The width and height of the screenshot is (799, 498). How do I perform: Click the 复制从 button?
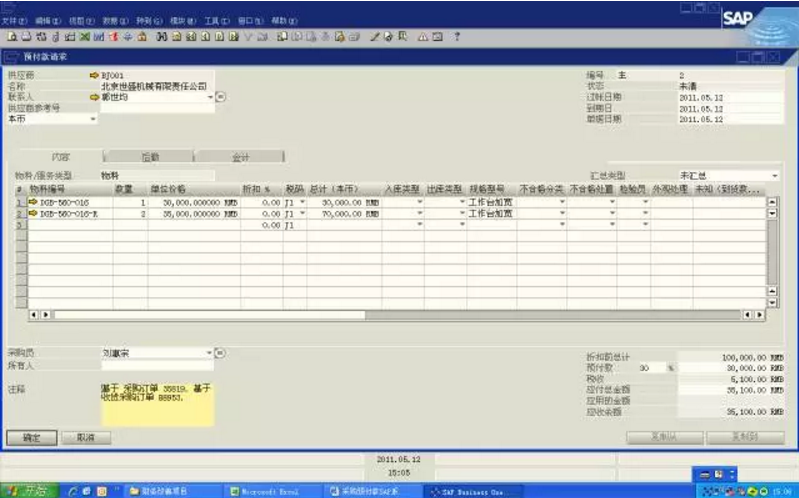(x=664, y=437)
